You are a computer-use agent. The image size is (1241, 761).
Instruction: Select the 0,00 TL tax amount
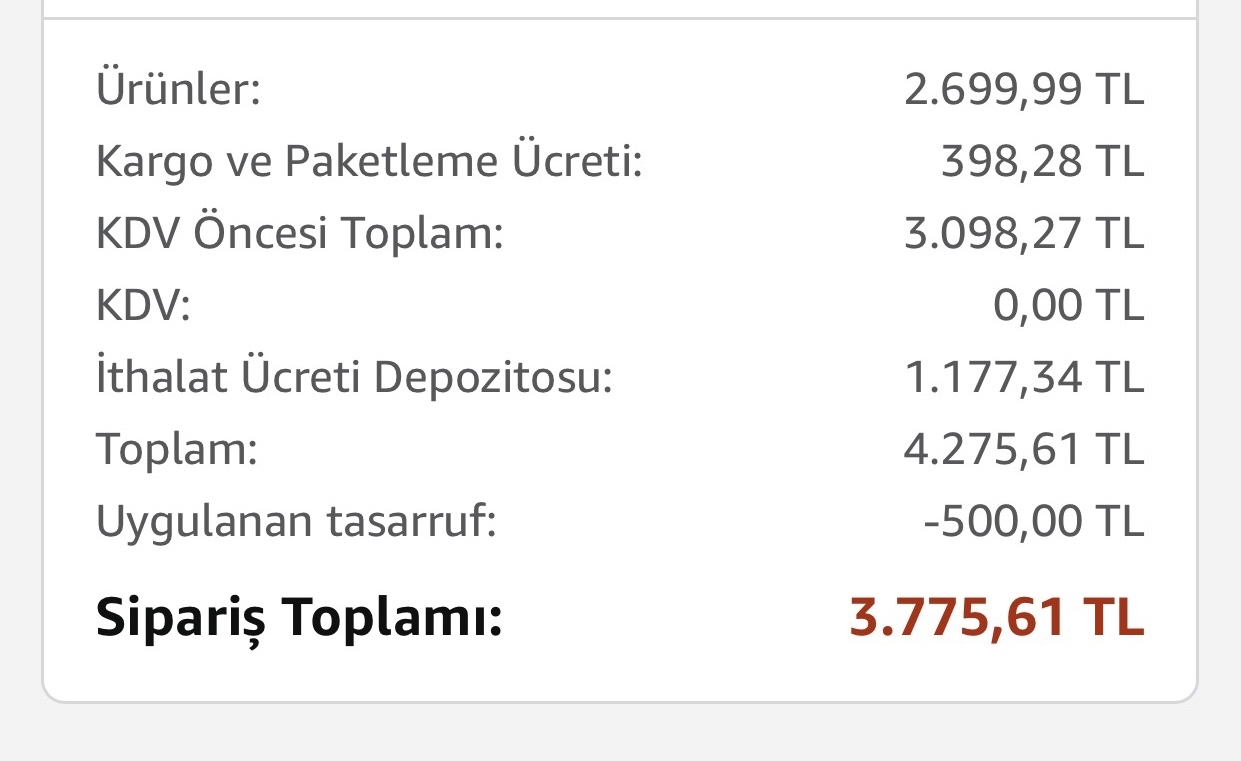tap(1068, 306)
